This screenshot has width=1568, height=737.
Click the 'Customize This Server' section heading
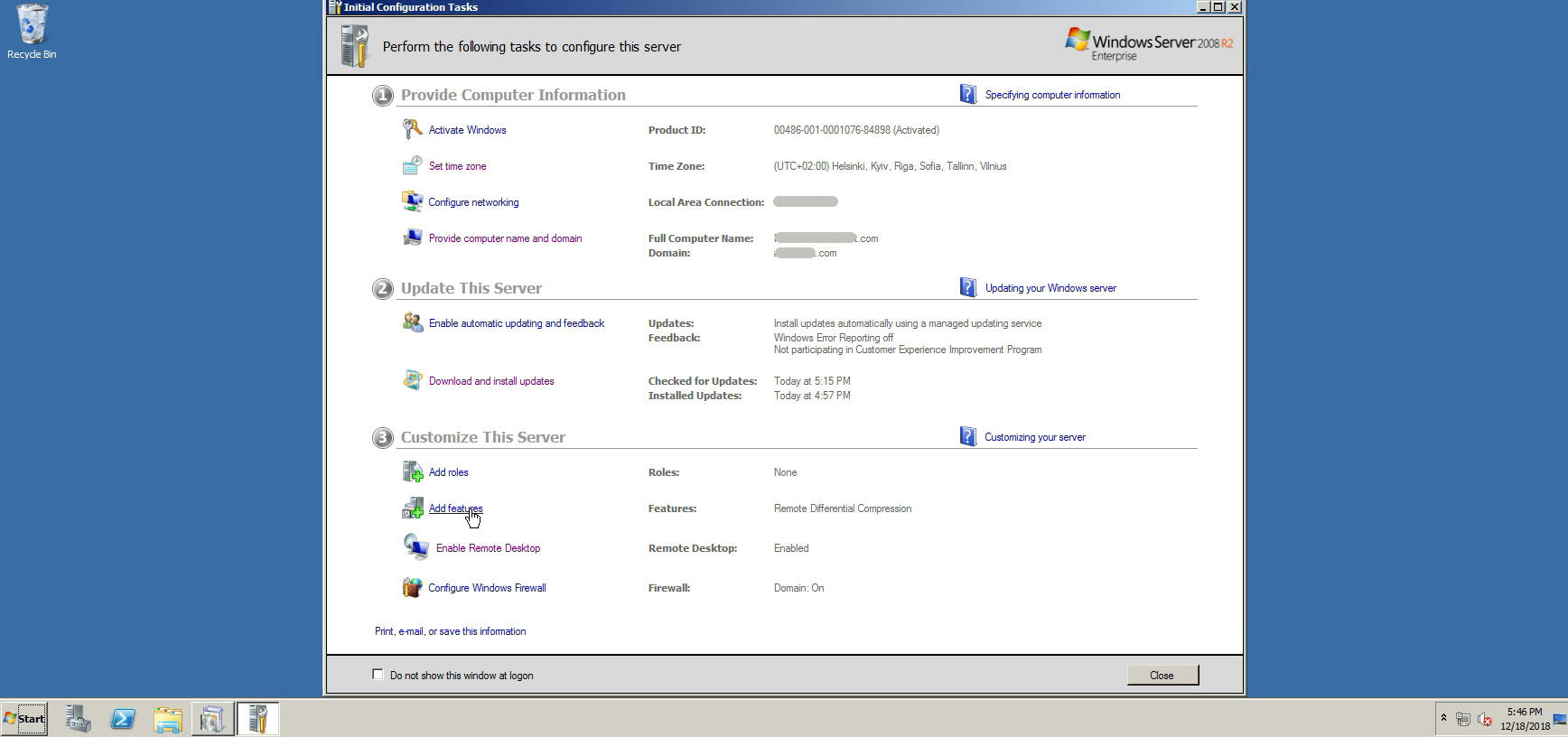(x=483, y=437)
